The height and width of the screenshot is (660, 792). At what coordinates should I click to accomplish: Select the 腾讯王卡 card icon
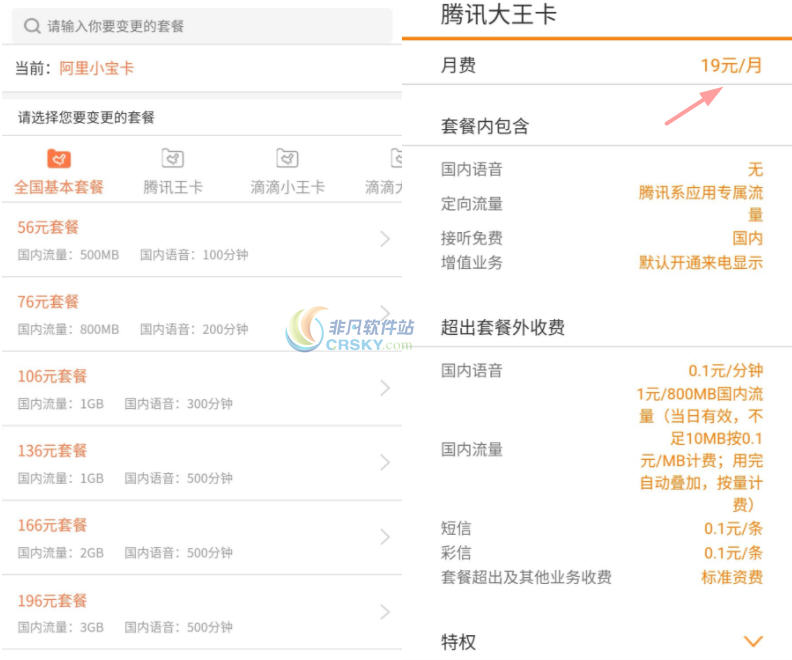(x=173, y=159)
